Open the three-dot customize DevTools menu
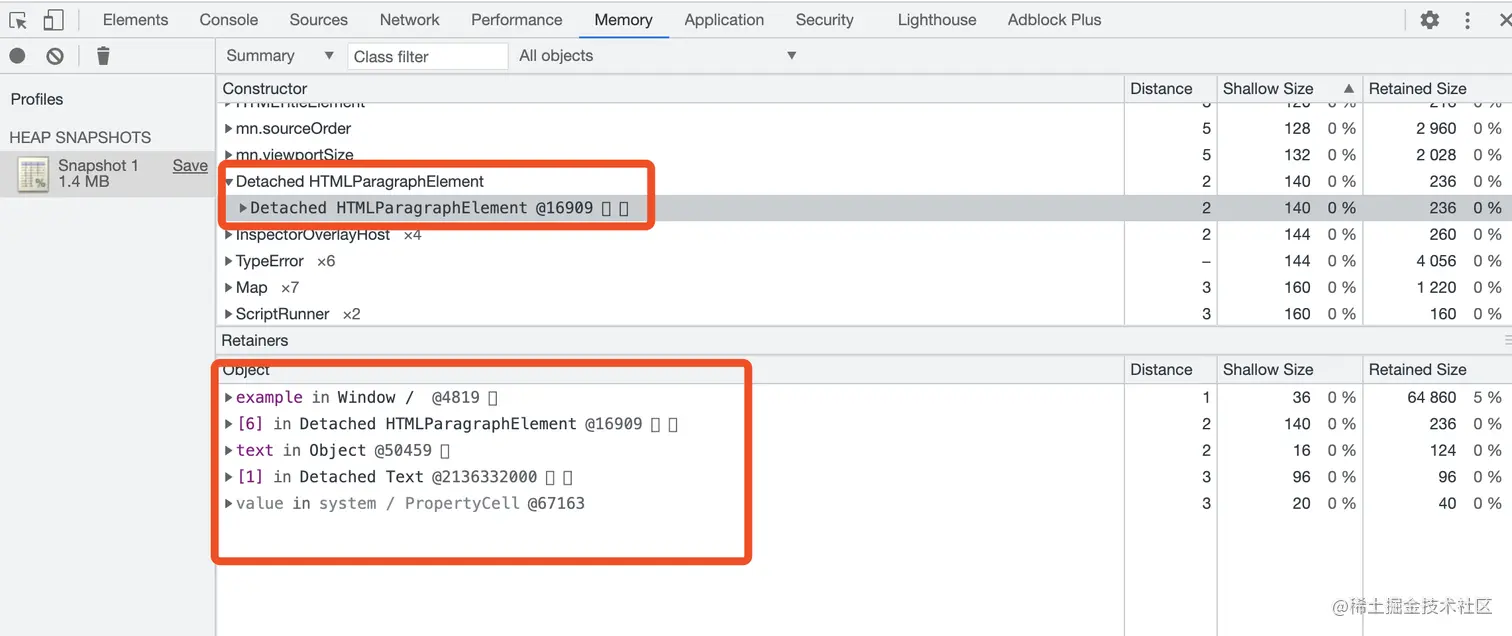 (1467, 20)
